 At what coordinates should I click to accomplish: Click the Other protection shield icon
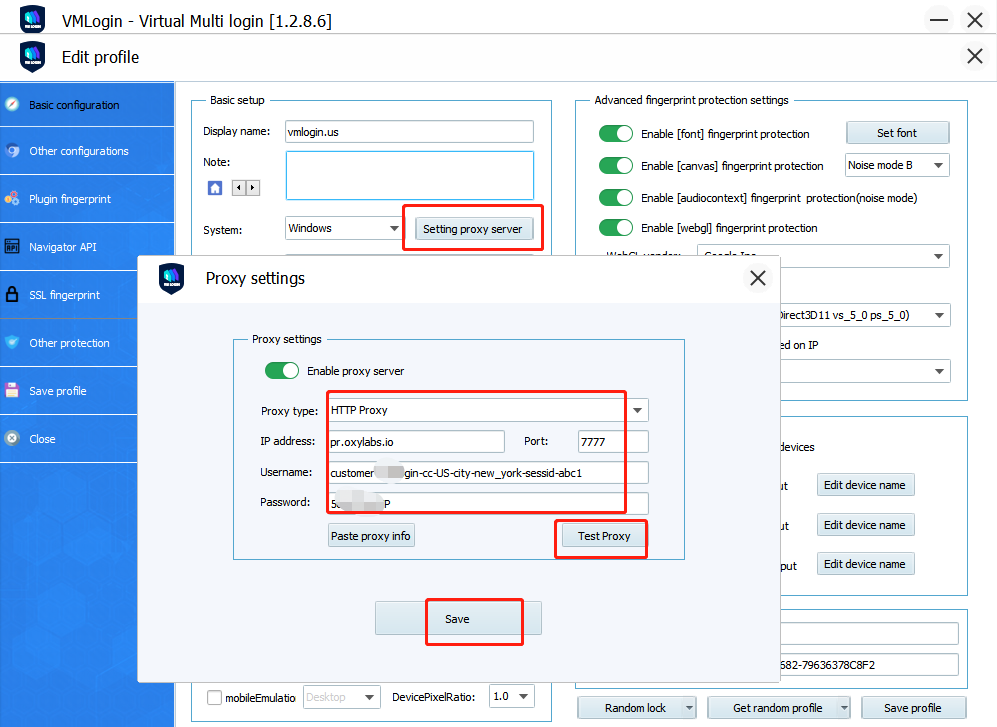[12, 342]
